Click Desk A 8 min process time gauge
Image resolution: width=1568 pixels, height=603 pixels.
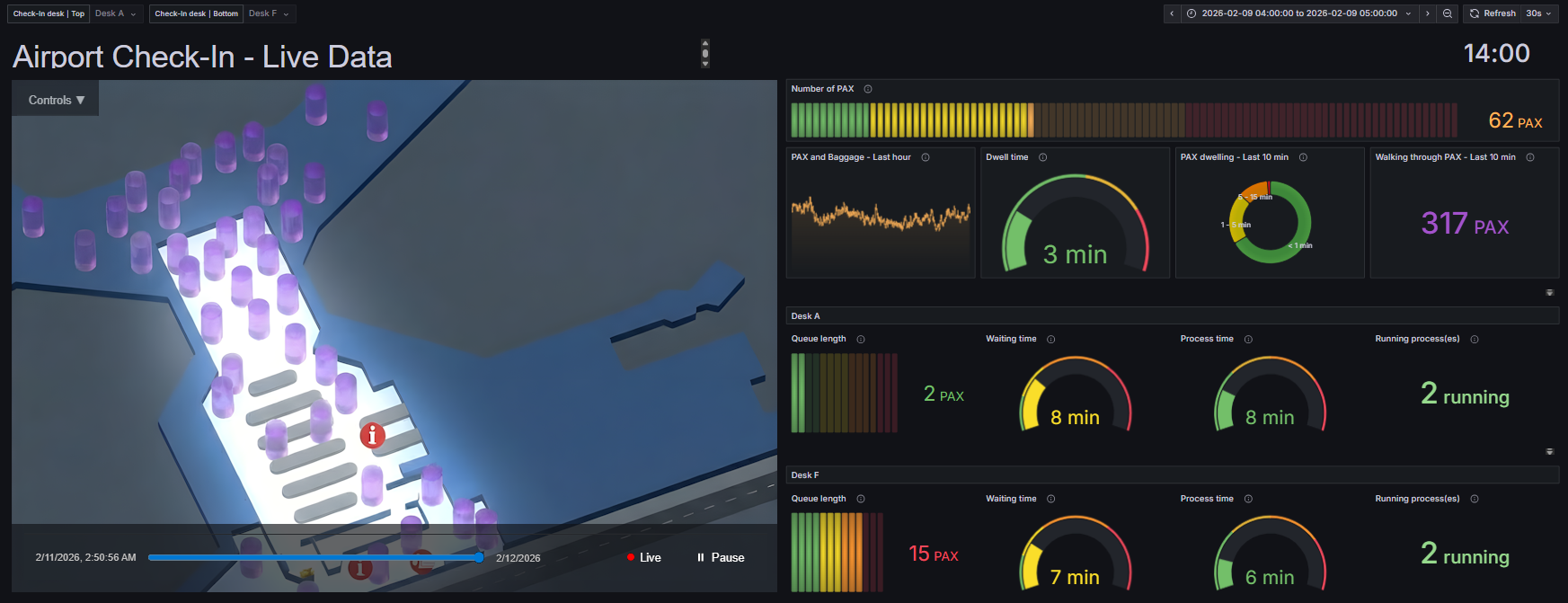1270,395
